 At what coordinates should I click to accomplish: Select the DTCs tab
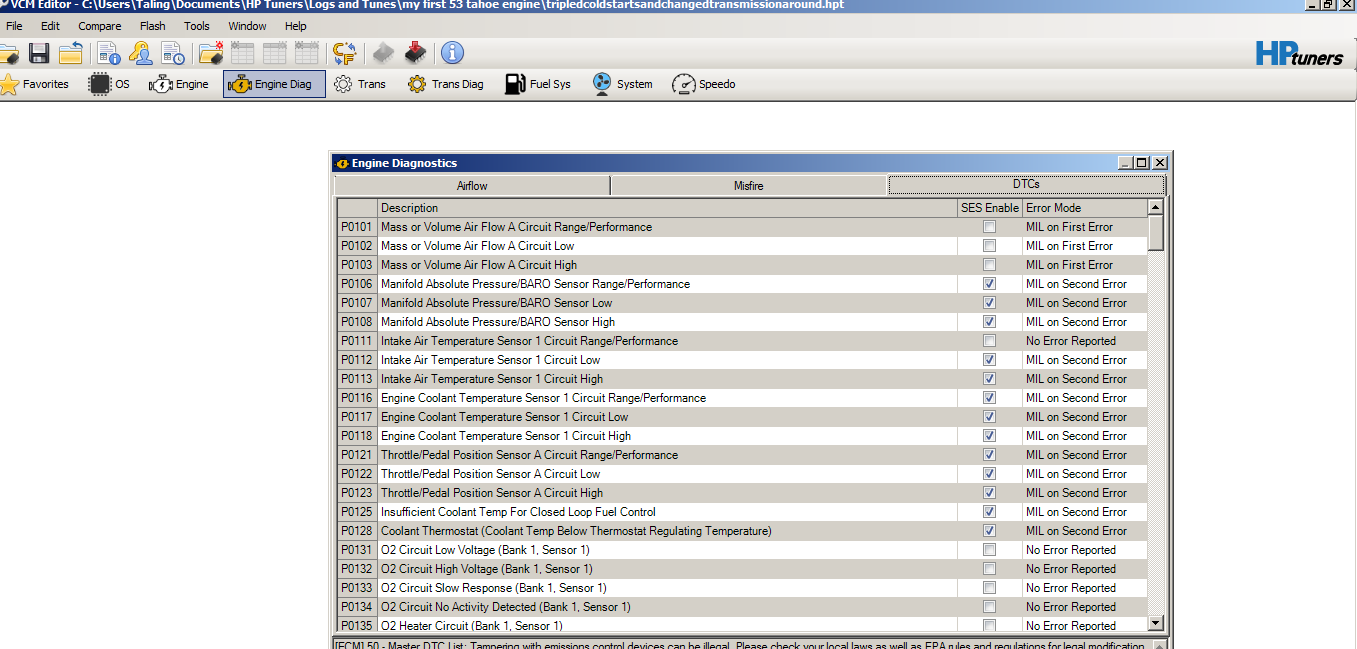[x=1026, y=185]
